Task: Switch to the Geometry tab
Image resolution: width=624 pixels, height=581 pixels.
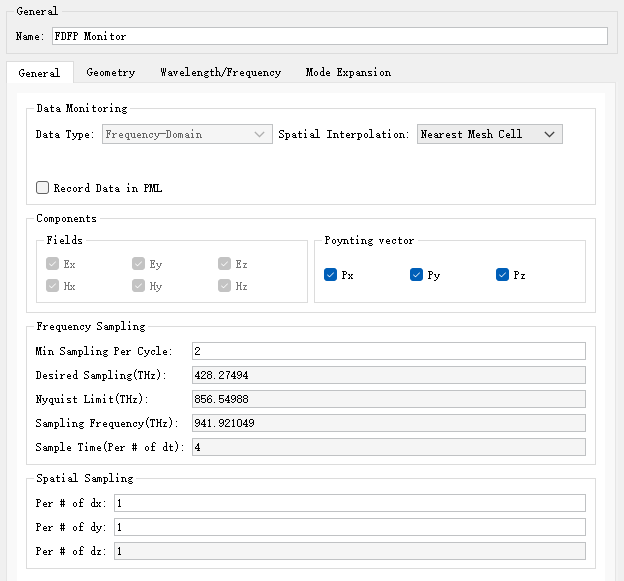Action: coord(111,72)
